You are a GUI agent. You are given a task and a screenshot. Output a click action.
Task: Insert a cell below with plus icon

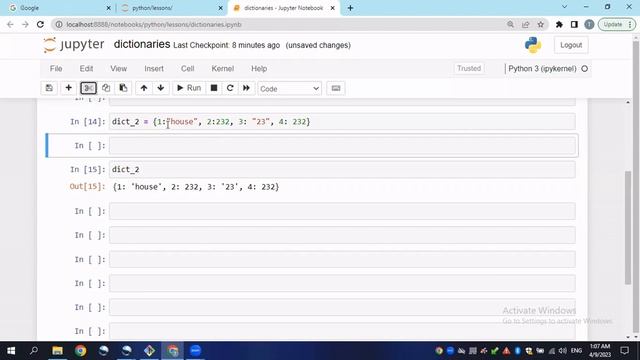pyautogui.click(x=69, y=88)
